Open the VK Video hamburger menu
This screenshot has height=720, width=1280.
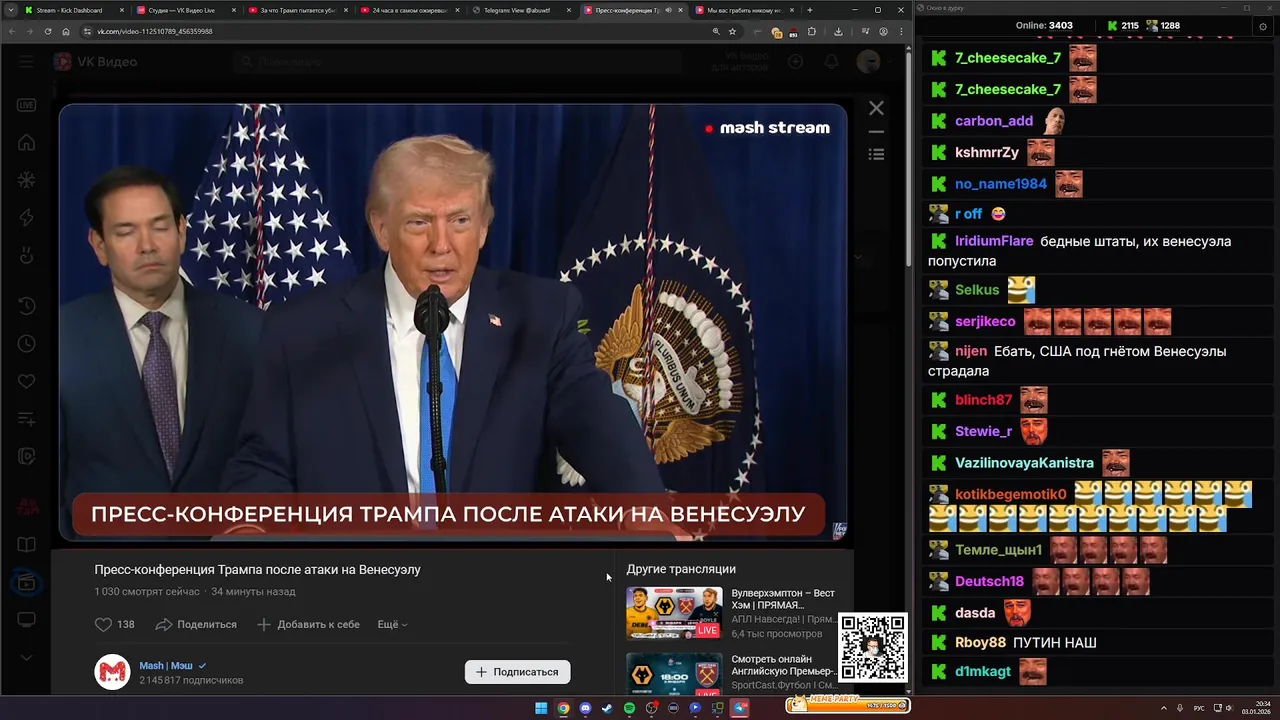[27, 62]
